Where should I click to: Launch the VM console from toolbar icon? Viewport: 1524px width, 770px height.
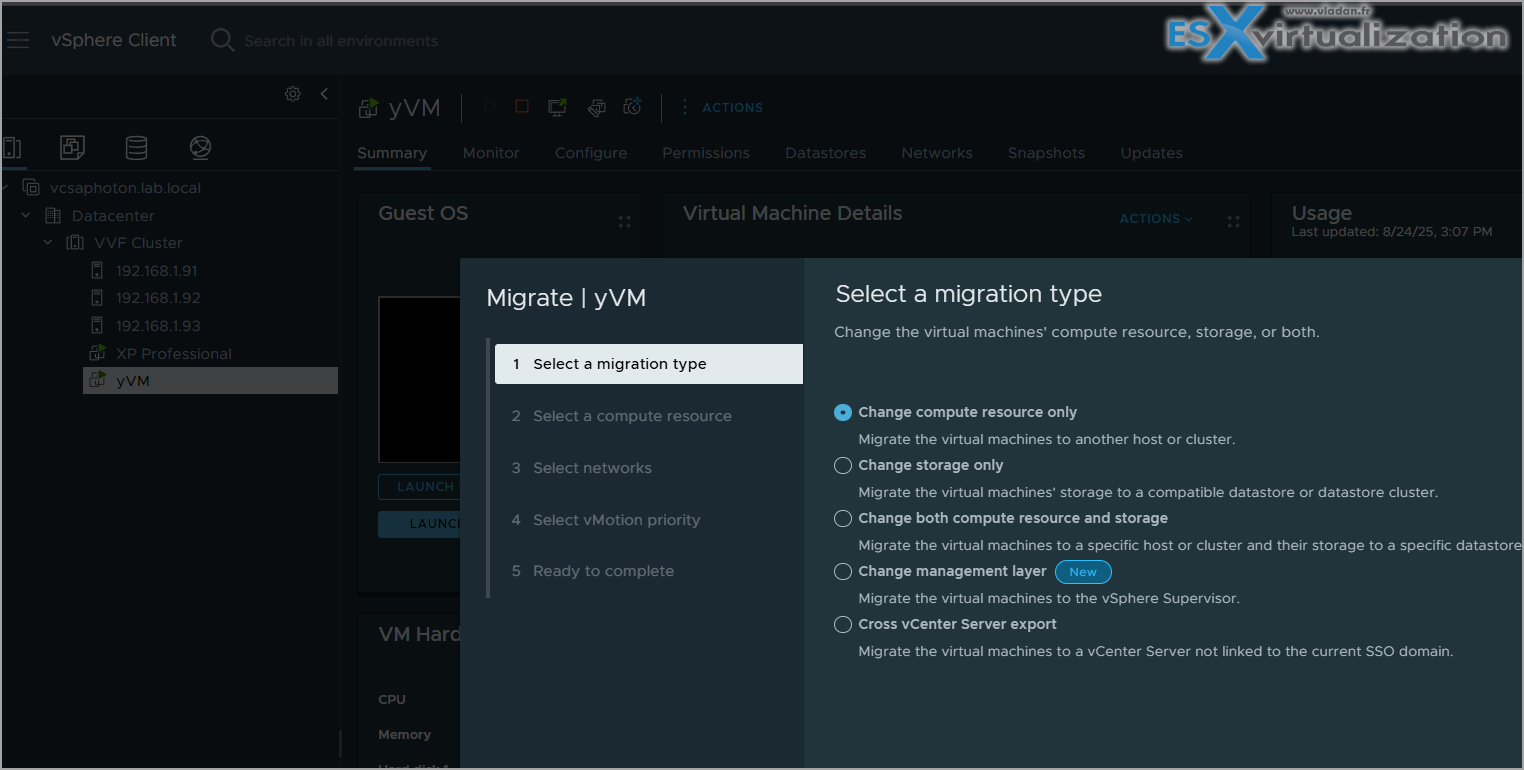tap(558, 106)
